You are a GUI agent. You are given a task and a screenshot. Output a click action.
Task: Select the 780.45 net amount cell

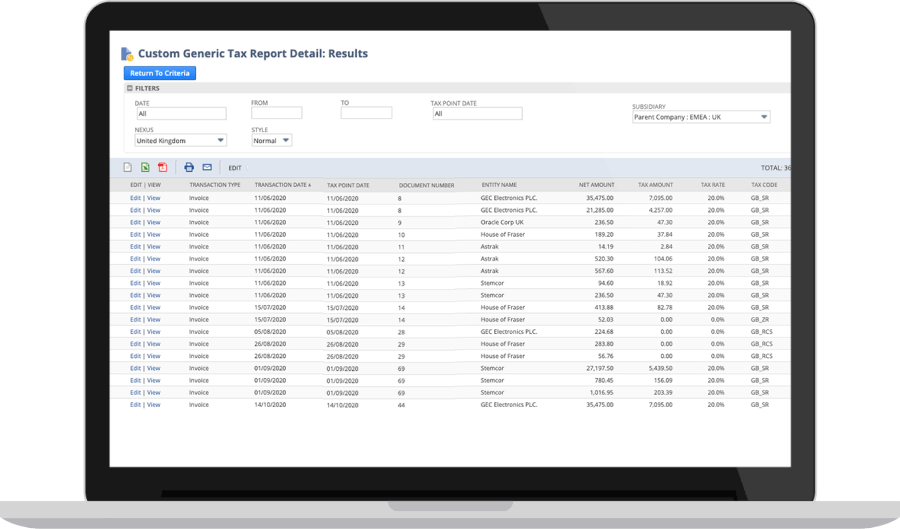coord(604,380)
